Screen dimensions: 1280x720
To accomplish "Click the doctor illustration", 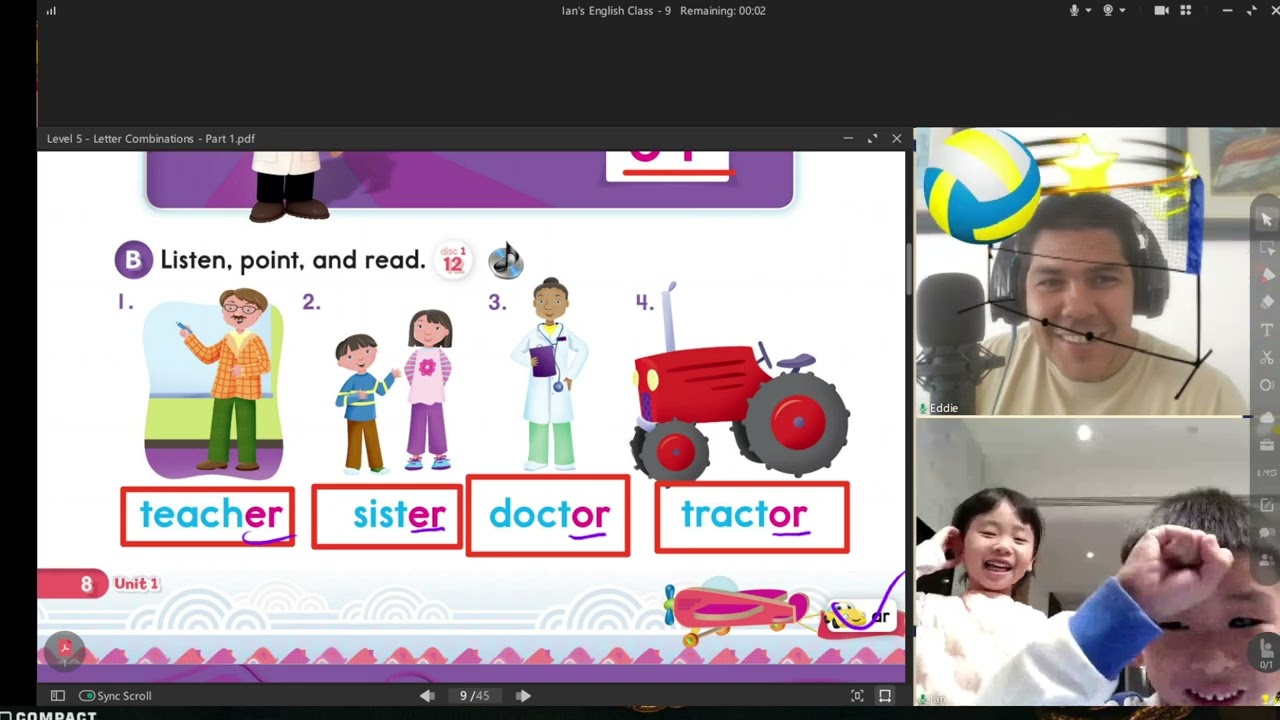I will tap(550, 375).
